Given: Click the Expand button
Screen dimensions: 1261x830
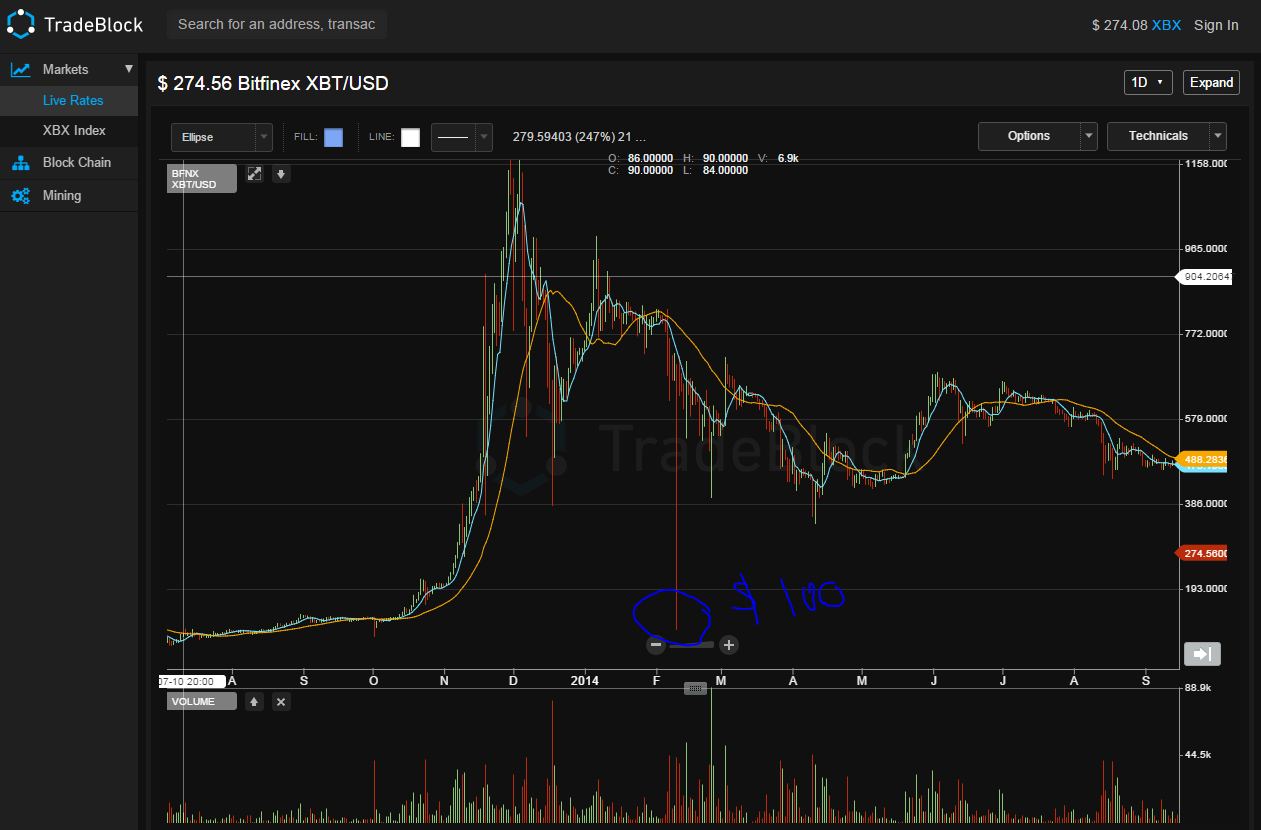Looking at the screenshot, I should pos(1211,83).
